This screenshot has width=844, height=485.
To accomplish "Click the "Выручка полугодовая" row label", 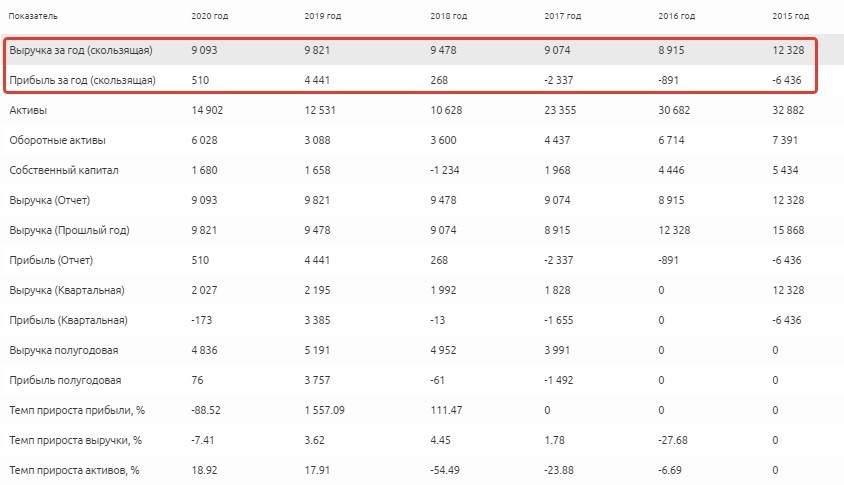I will (x=63, y=350).
